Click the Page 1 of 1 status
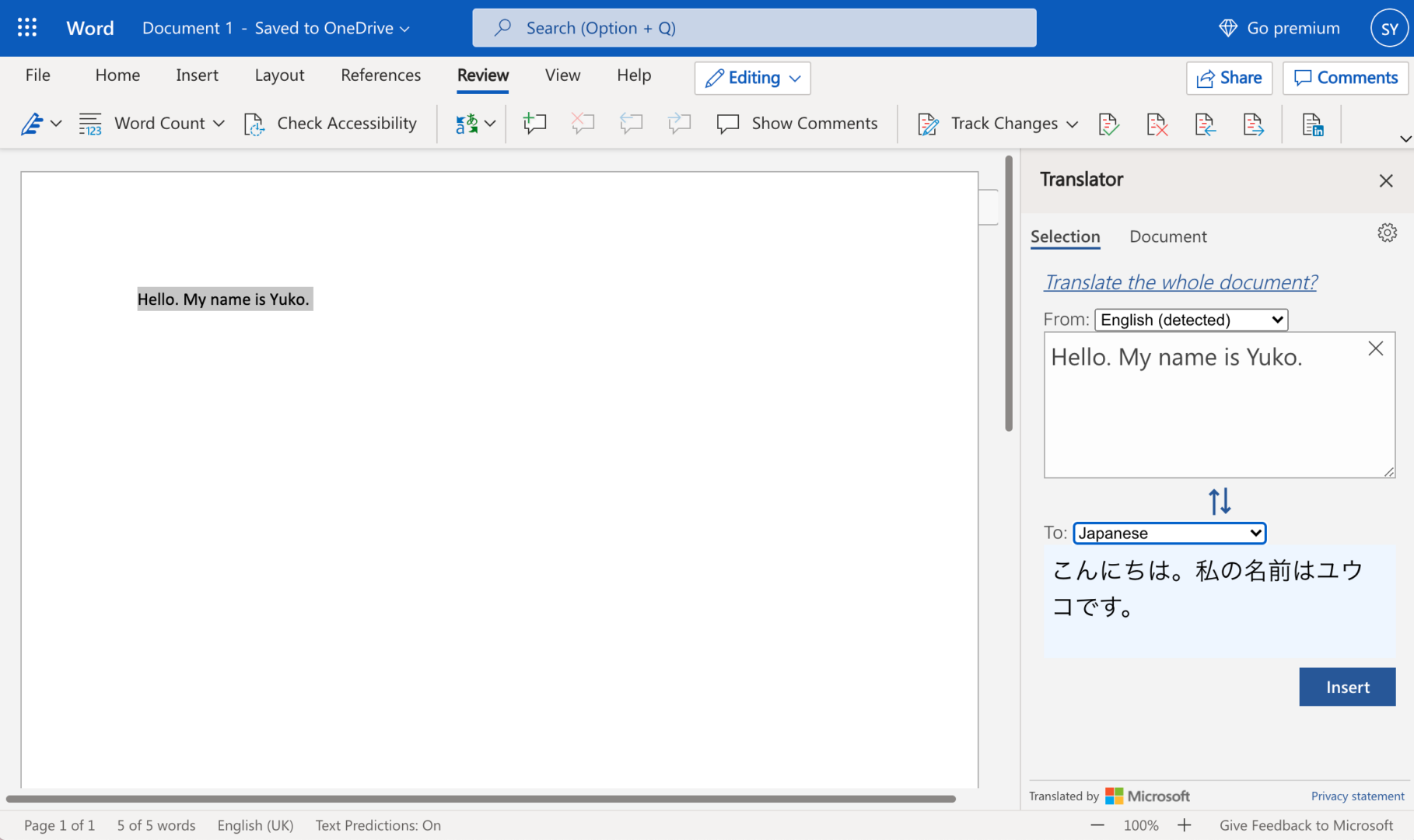The image size is (1414, 840). coord(59,825)
